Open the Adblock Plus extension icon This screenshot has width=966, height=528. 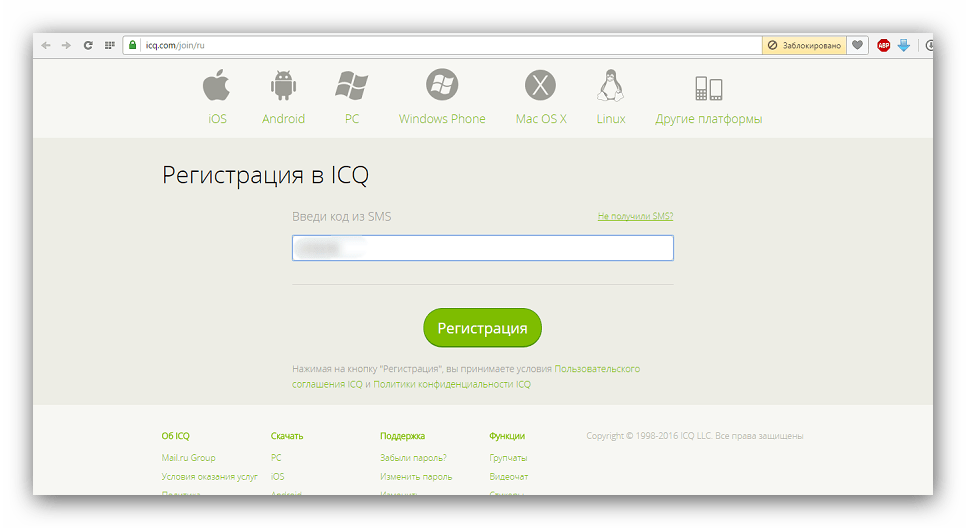point(883,45)
